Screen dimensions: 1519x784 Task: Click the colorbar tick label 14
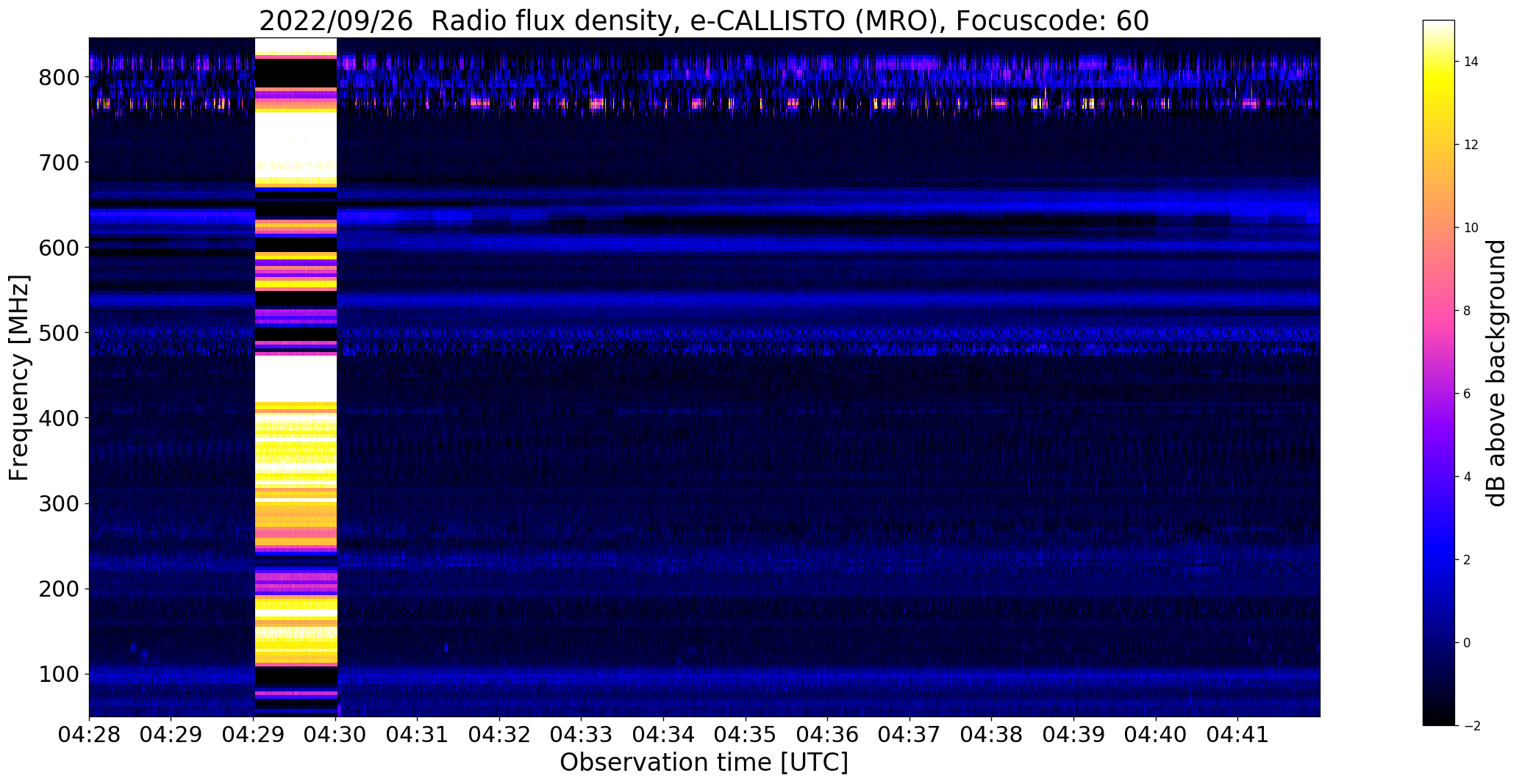pos(1471,62)
